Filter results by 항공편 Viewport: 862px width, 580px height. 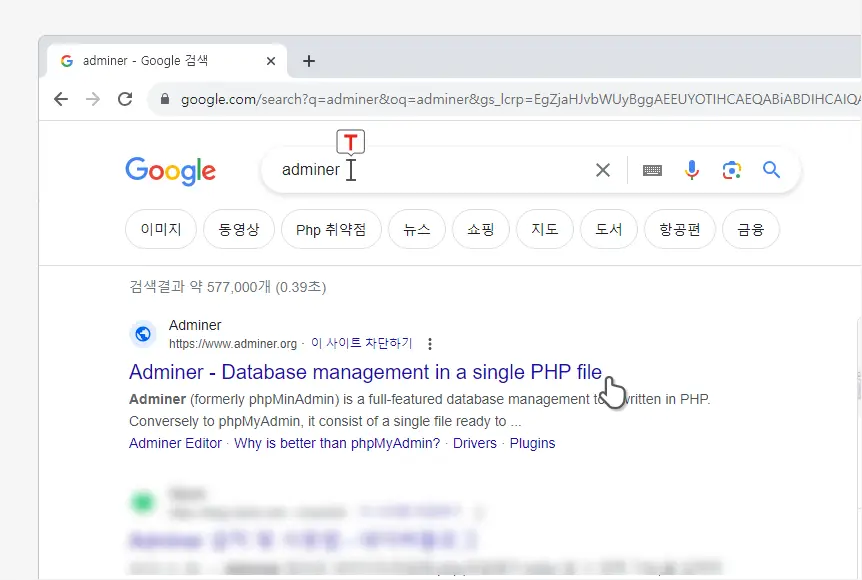click(680, 229)
